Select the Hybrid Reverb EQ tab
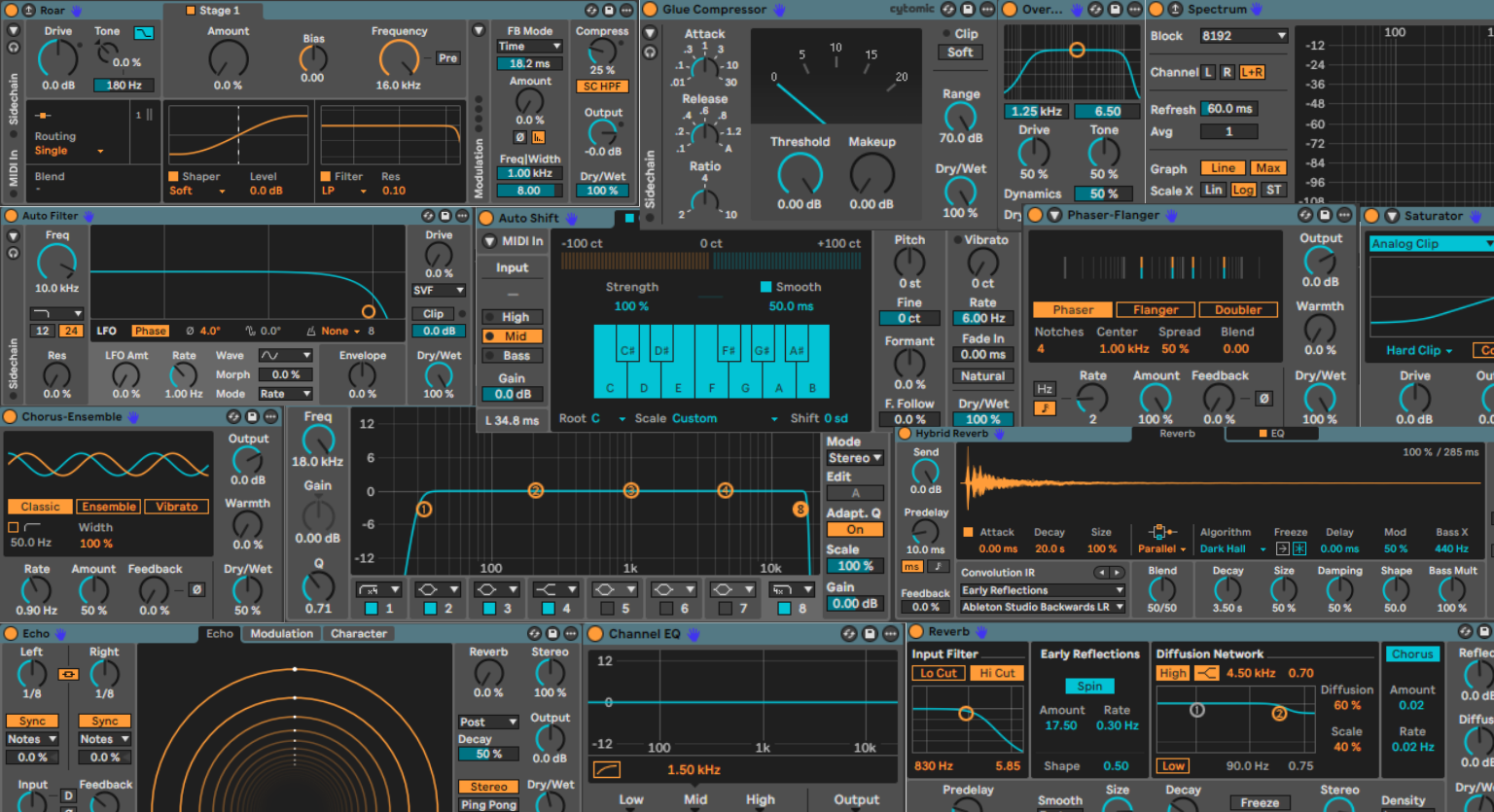Image resolution: width=1494 pixels, height=812 pixels. coord(1272,434)
